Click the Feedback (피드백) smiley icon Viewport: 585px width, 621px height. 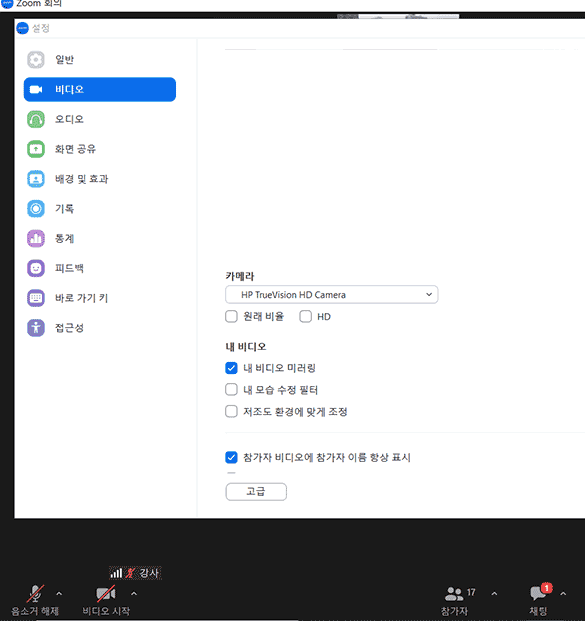click(36, 269)
